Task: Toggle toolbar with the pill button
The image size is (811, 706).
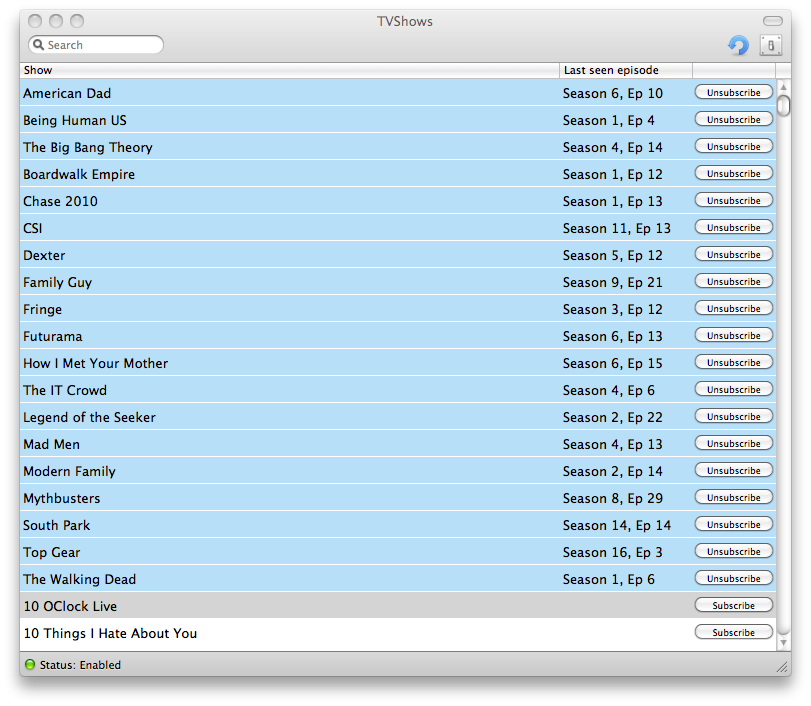Action: pos(773,21)
